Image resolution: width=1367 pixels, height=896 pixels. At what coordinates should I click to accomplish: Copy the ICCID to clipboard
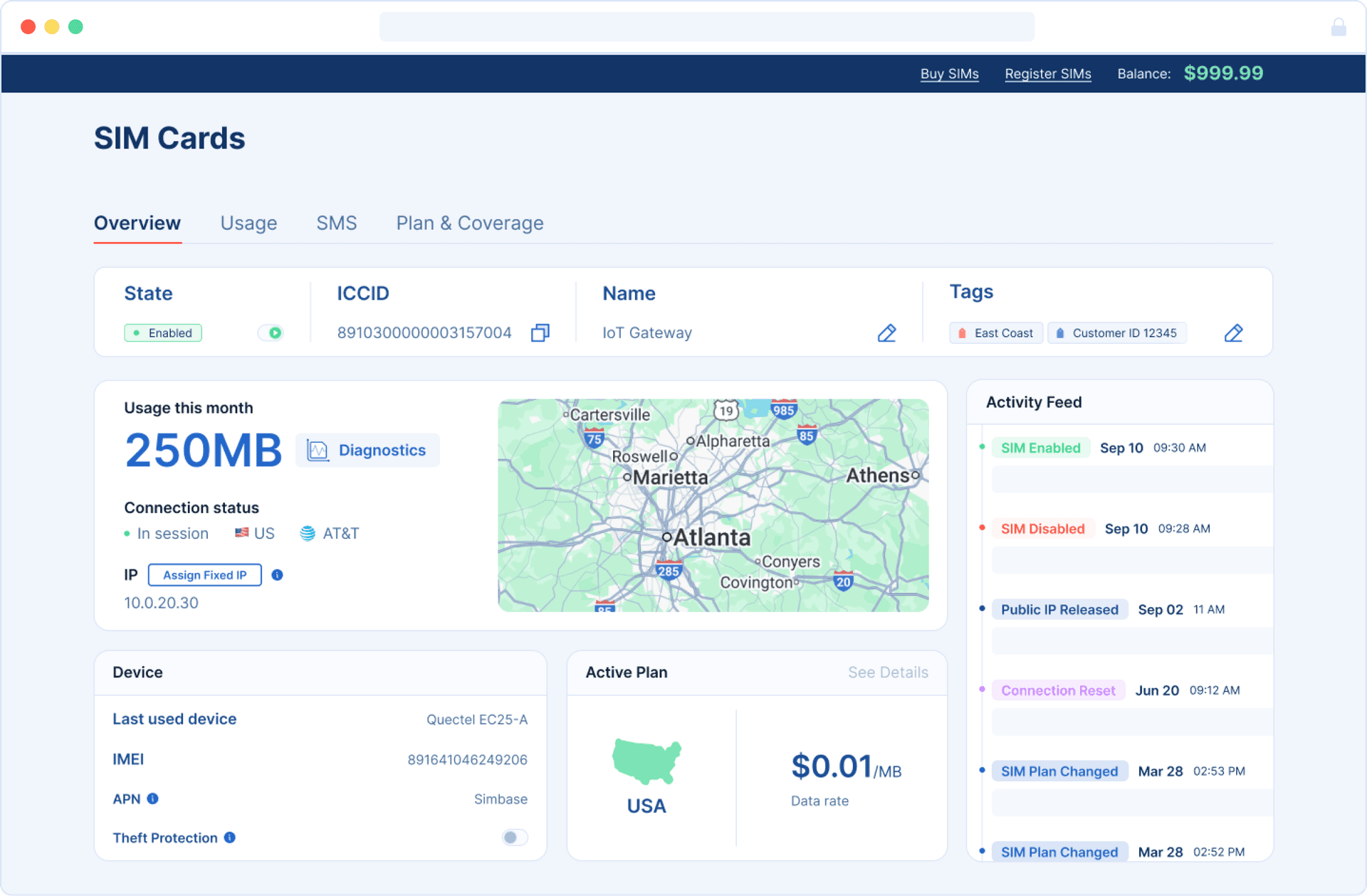coord(540,332)
